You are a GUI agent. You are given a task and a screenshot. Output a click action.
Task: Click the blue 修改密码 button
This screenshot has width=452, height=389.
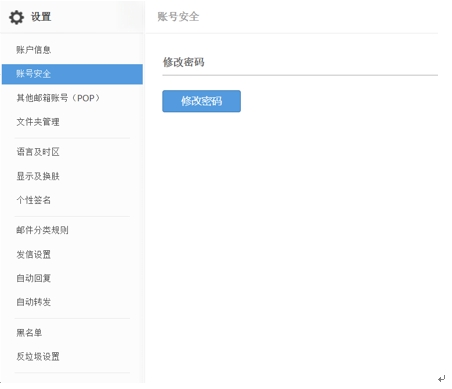click(x=201, y=101)
